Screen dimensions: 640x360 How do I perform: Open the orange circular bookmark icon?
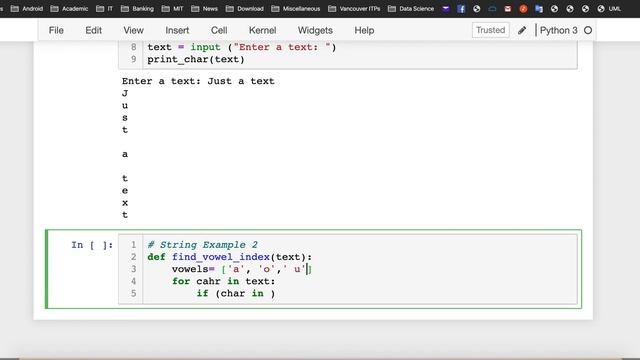(523, 9)
